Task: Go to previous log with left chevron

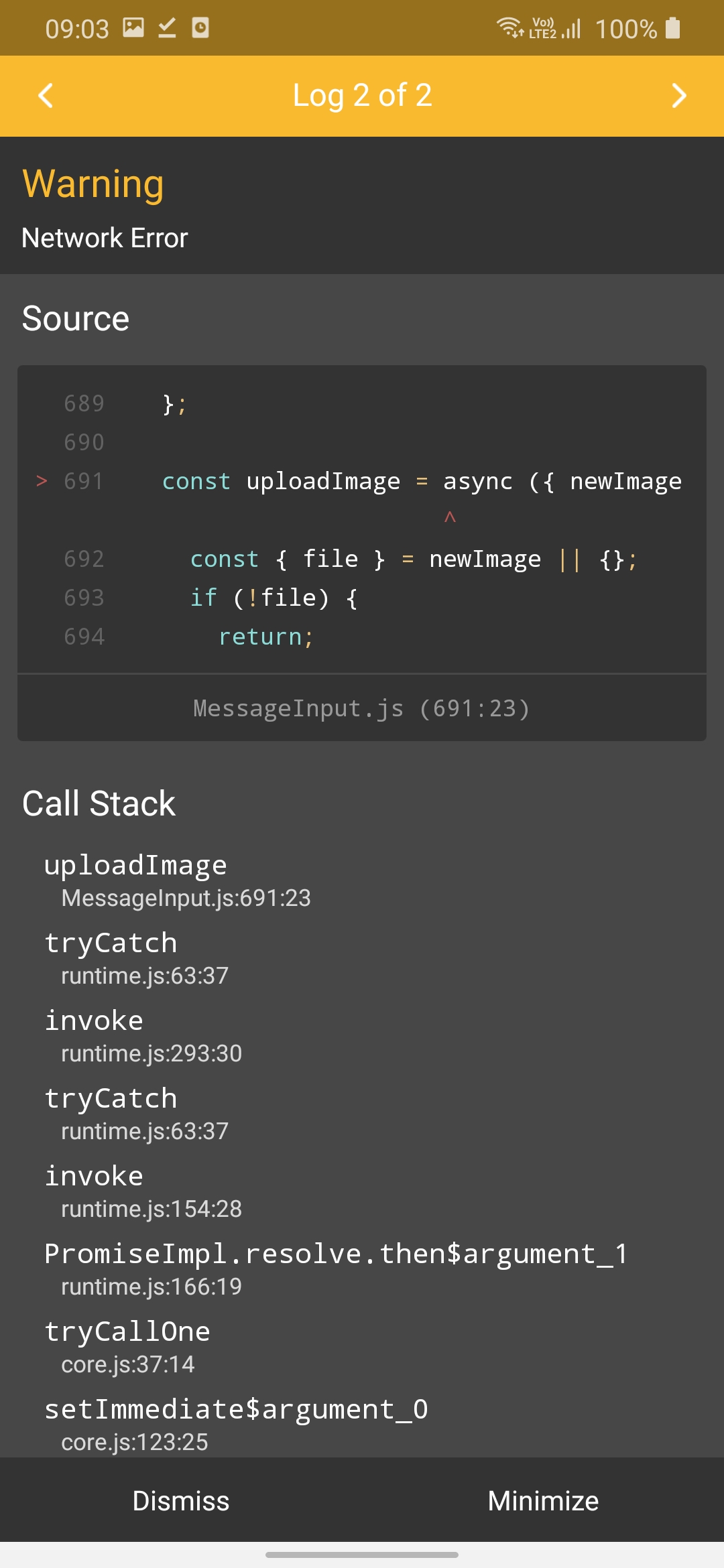Action: pos(46,96)
